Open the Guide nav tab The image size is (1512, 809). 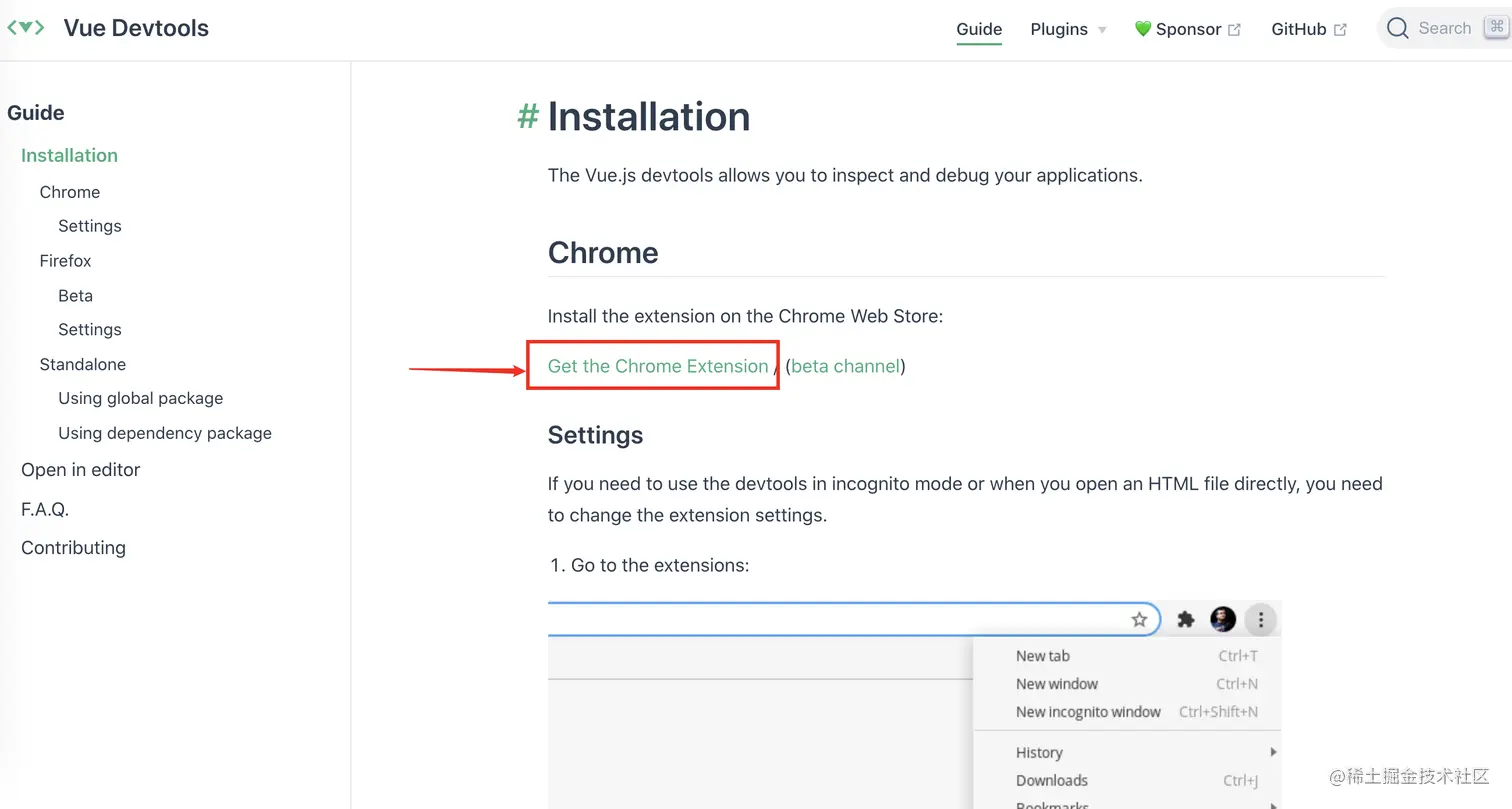tap(979, 29)
